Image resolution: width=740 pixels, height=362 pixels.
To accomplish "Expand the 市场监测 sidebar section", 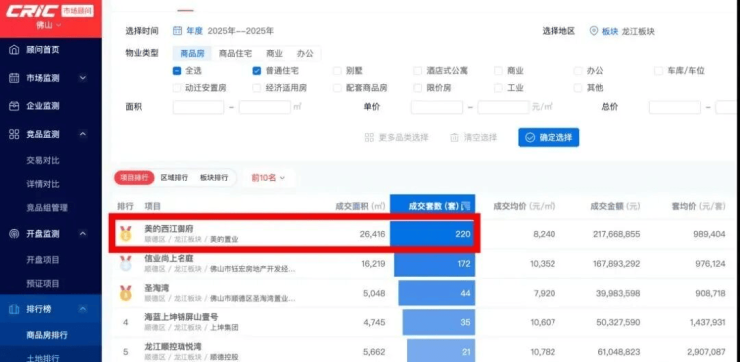I will (x=83, y=78).
